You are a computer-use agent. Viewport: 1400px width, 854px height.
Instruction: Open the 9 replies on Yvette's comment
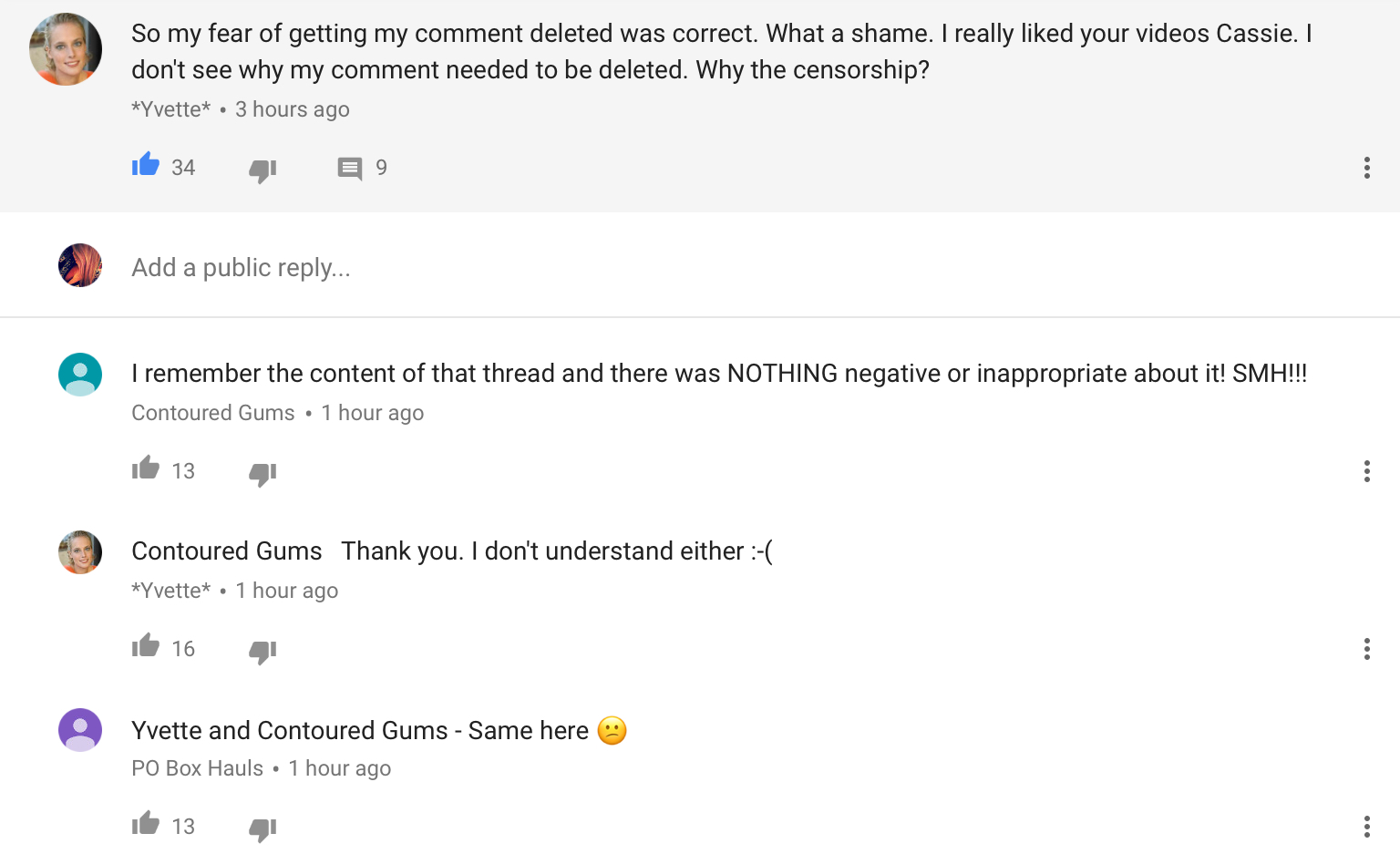(350, 169)
